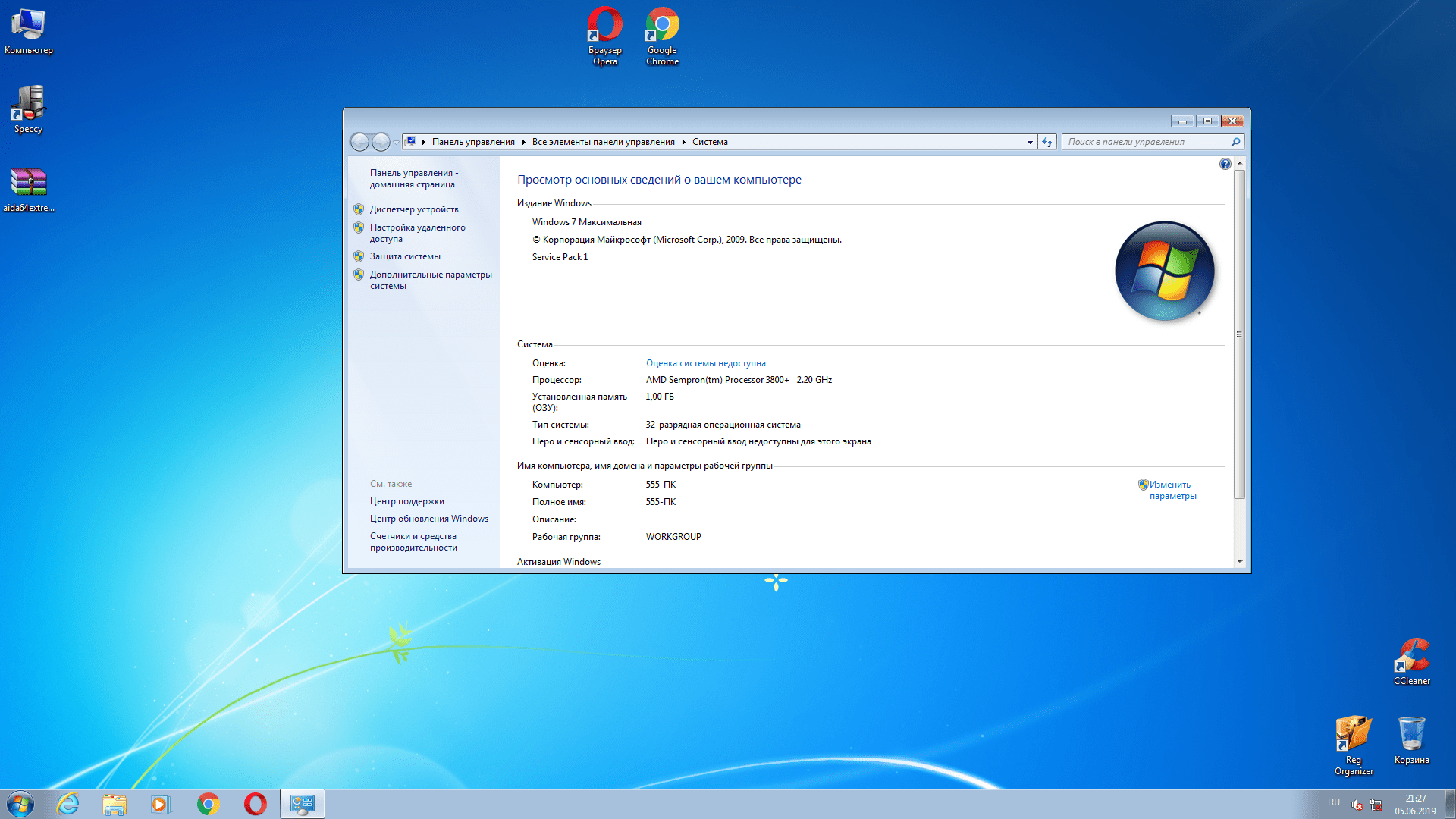Image resolution: width=1456 pixels, height=819 pixels.
Task: Select the Windows 7 Максимальная text
Action: click(586, 222)
